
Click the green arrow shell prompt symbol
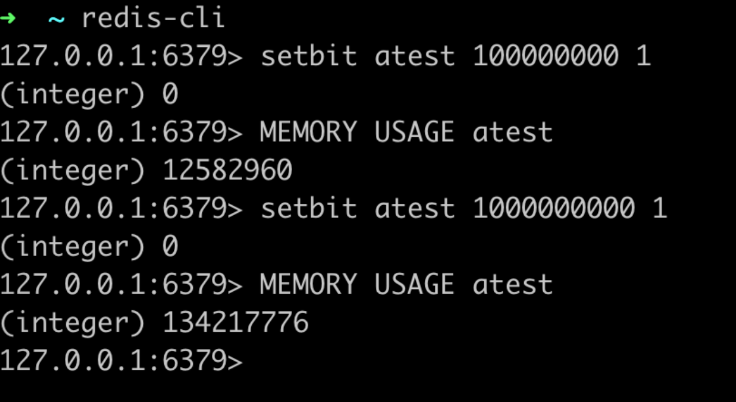click(x=9, y=17)
